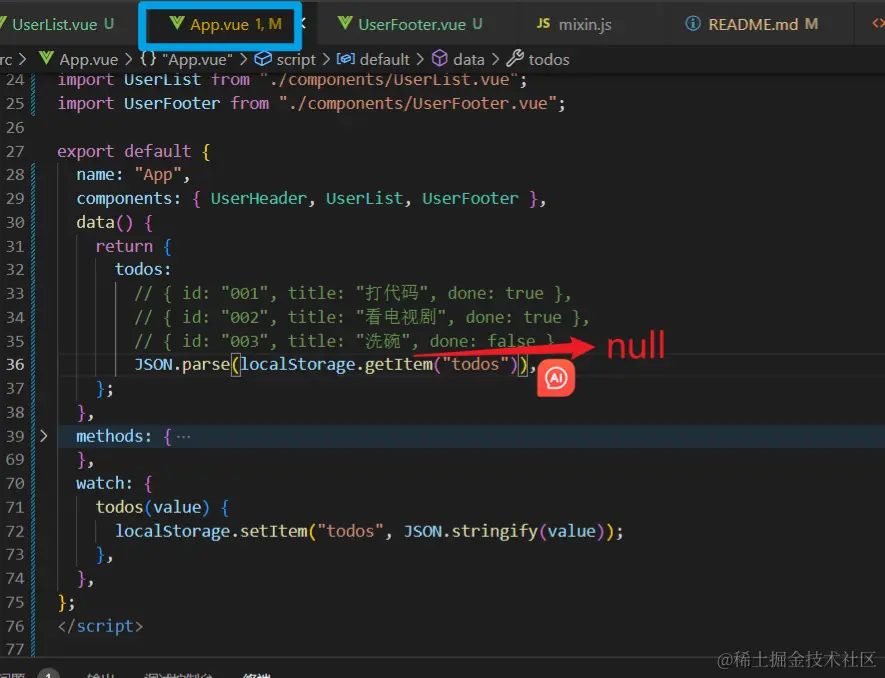The width and height of the screenshot is (885, 678).
Task: Click "./components/UserFooter.vue" import path
Action: tap(418, 103)
